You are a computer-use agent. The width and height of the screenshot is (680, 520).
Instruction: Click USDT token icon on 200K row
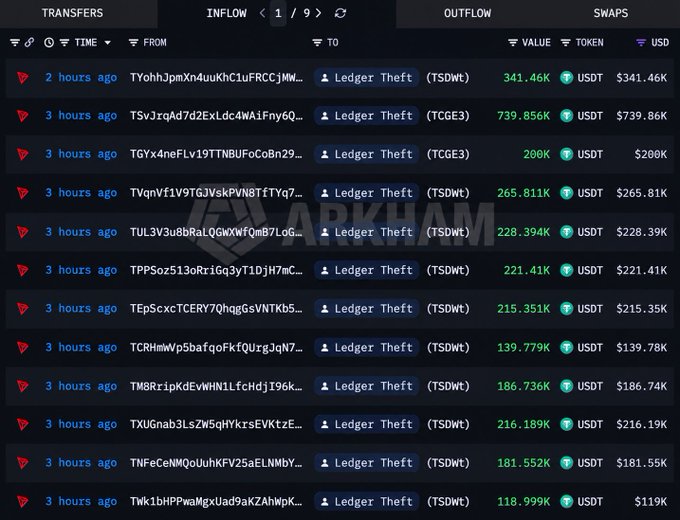[x=566, y=154]
